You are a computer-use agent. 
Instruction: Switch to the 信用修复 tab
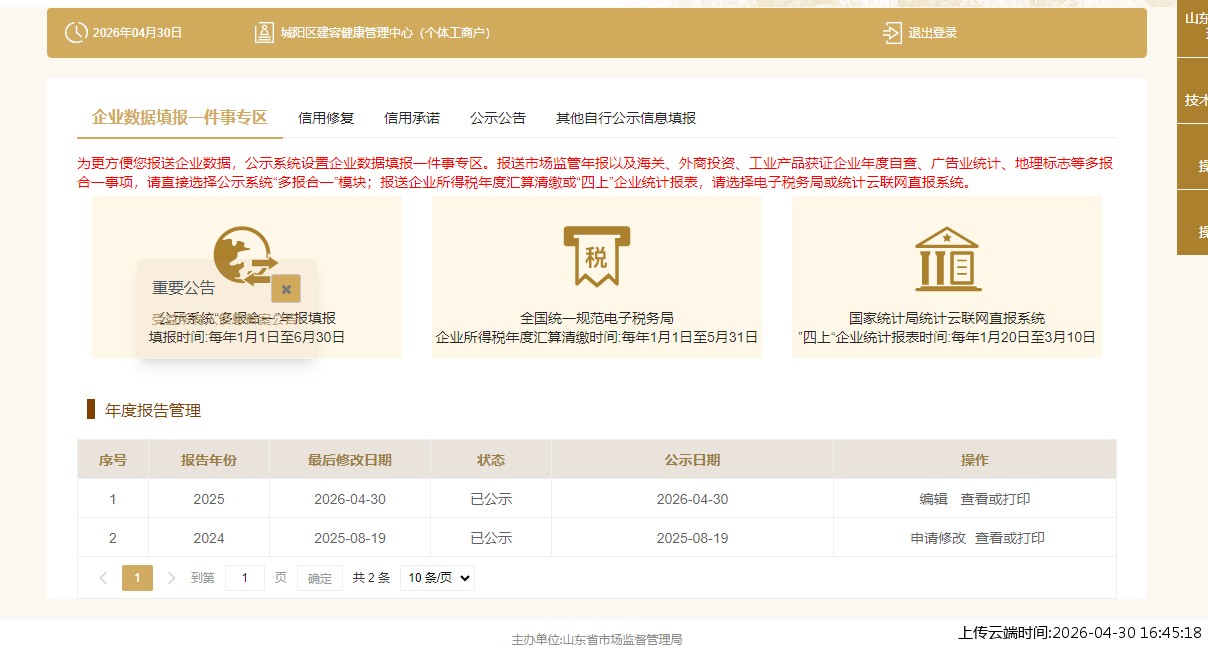point(326,117)
